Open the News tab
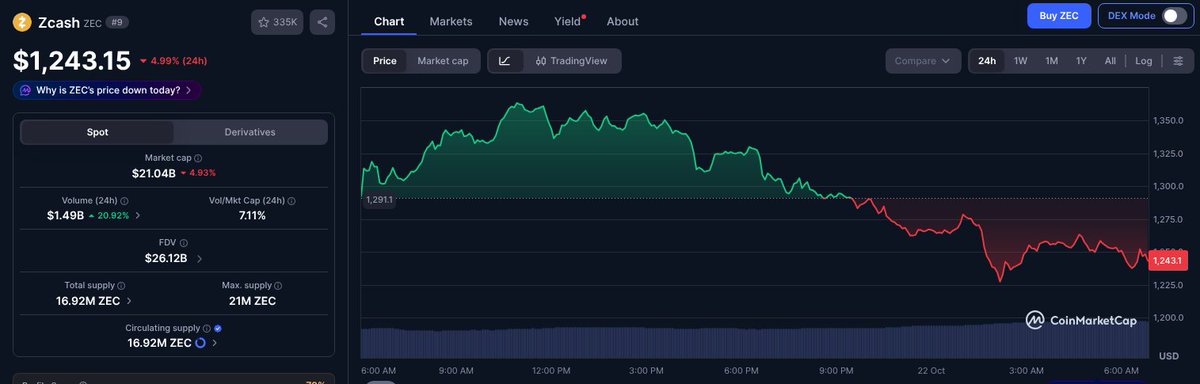 (513, 21)
